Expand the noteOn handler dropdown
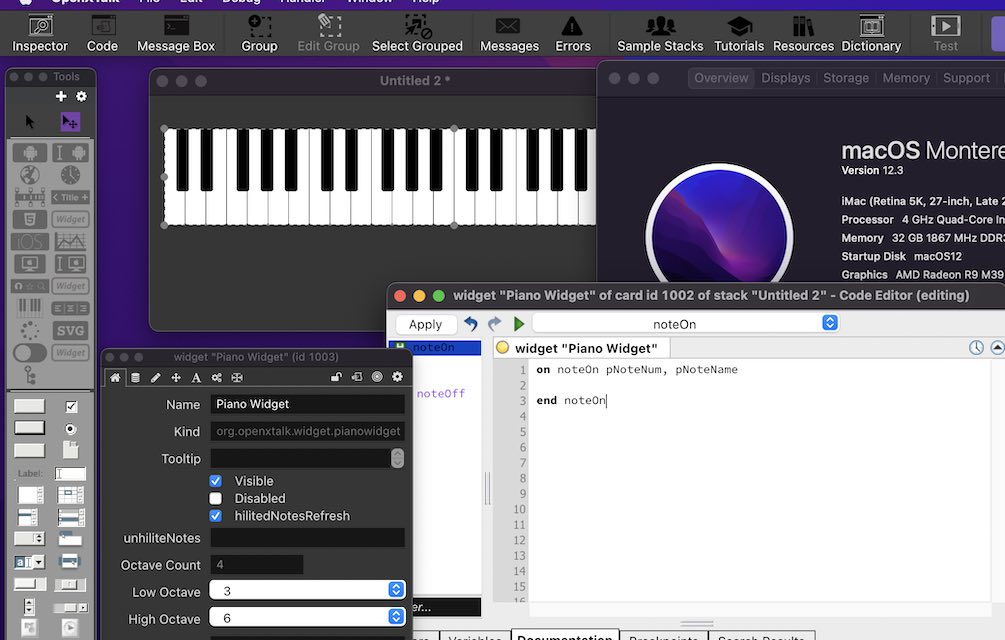This screenshot has width=1005, height=640. coord(685,324)
